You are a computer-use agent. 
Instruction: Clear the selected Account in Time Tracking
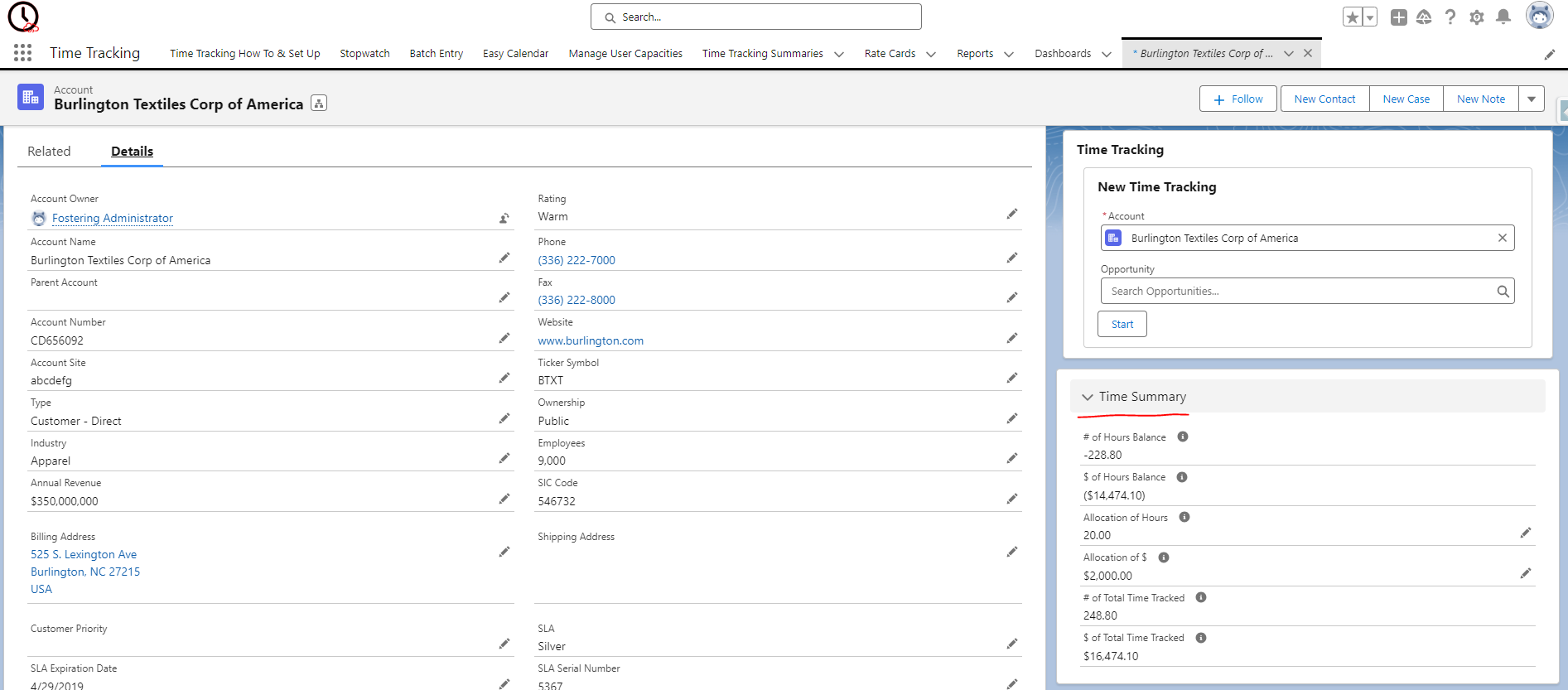[1502, 238]
